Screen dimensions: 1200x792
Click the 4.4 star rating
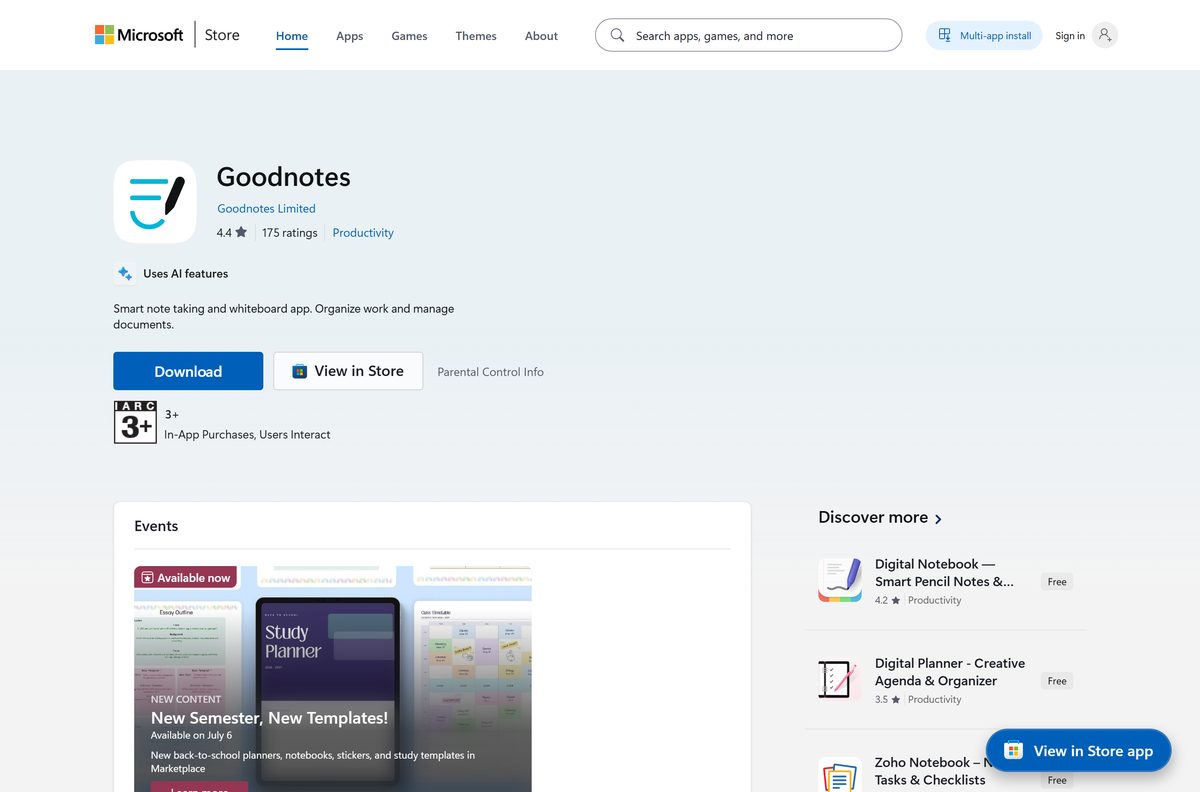click(231, 232)
